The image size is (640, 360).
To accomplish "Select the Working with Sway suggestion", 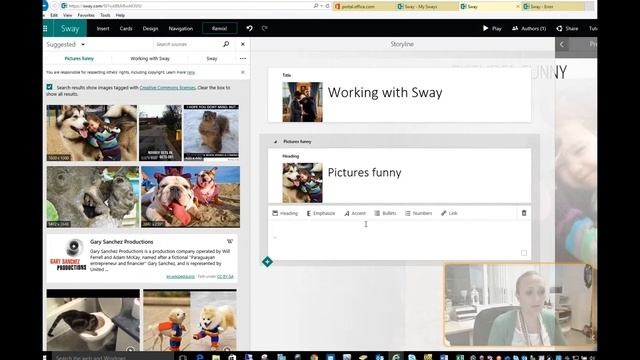I will (x=150, y=59).
